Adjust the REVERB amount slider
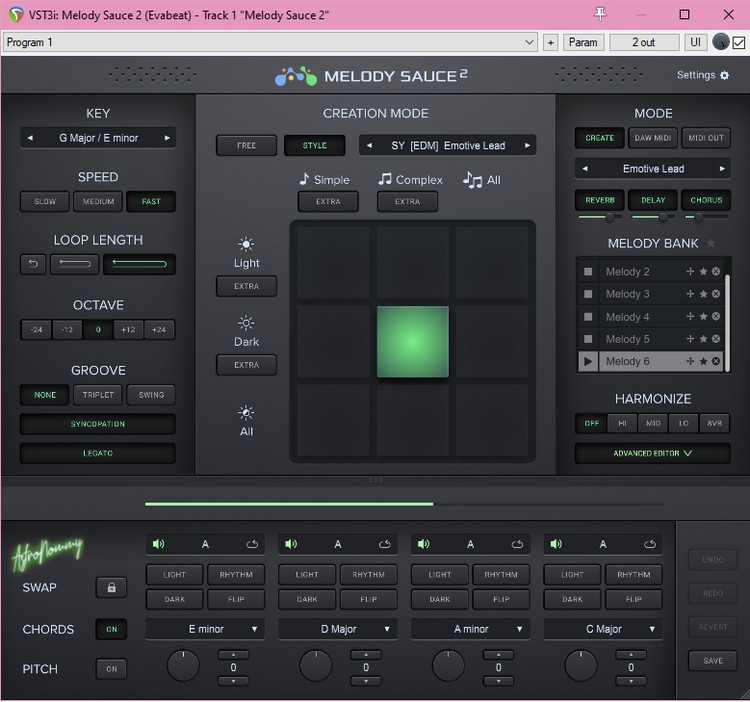Image resolution: width=750 pixels, height=702 pixels. (x=600, y=217)
